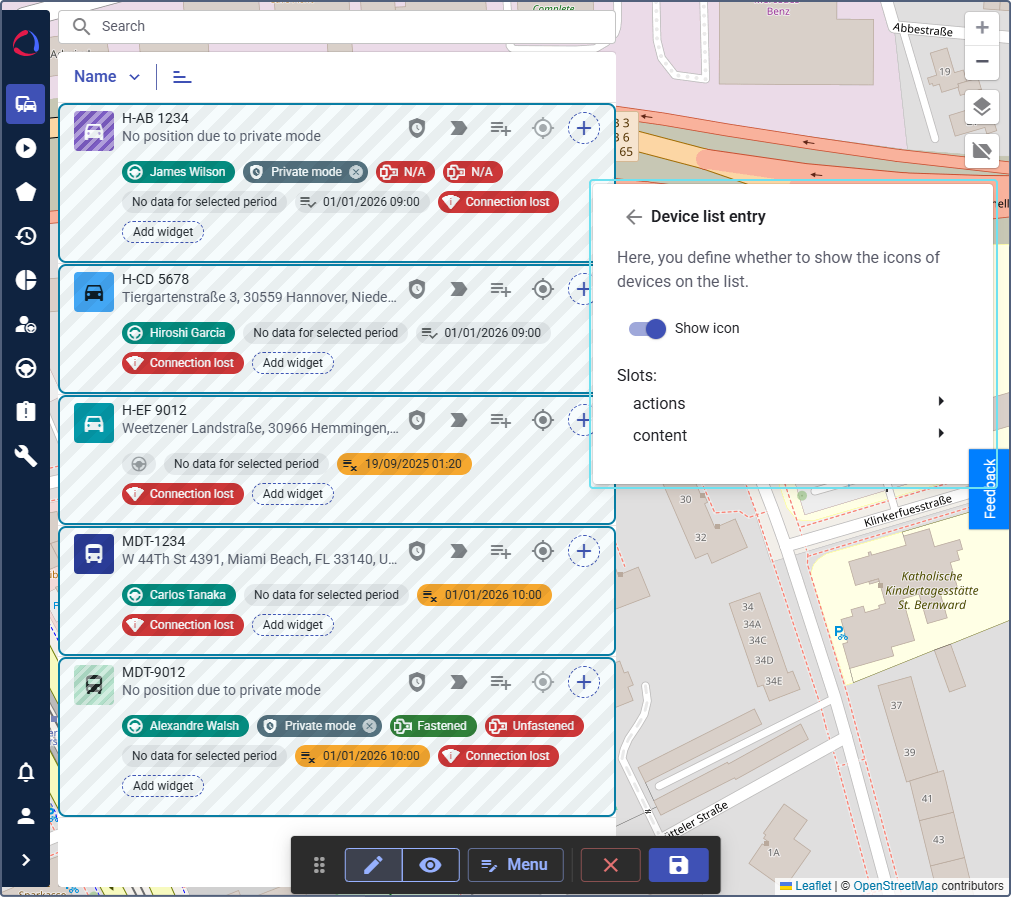Click the save floppy disk icon
The image size is (1011, 897).
678,865
